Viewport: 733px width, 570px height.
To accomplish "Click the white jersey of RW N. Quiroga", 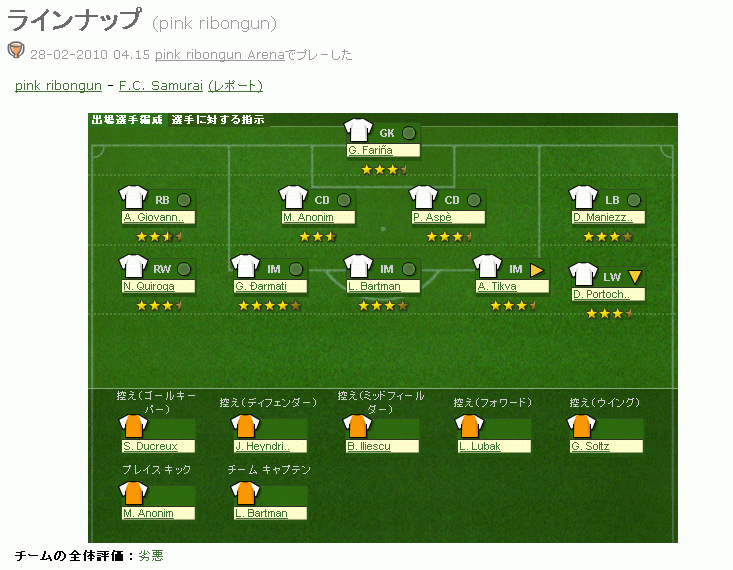I will pyautogui.click(x=133, y=268).
